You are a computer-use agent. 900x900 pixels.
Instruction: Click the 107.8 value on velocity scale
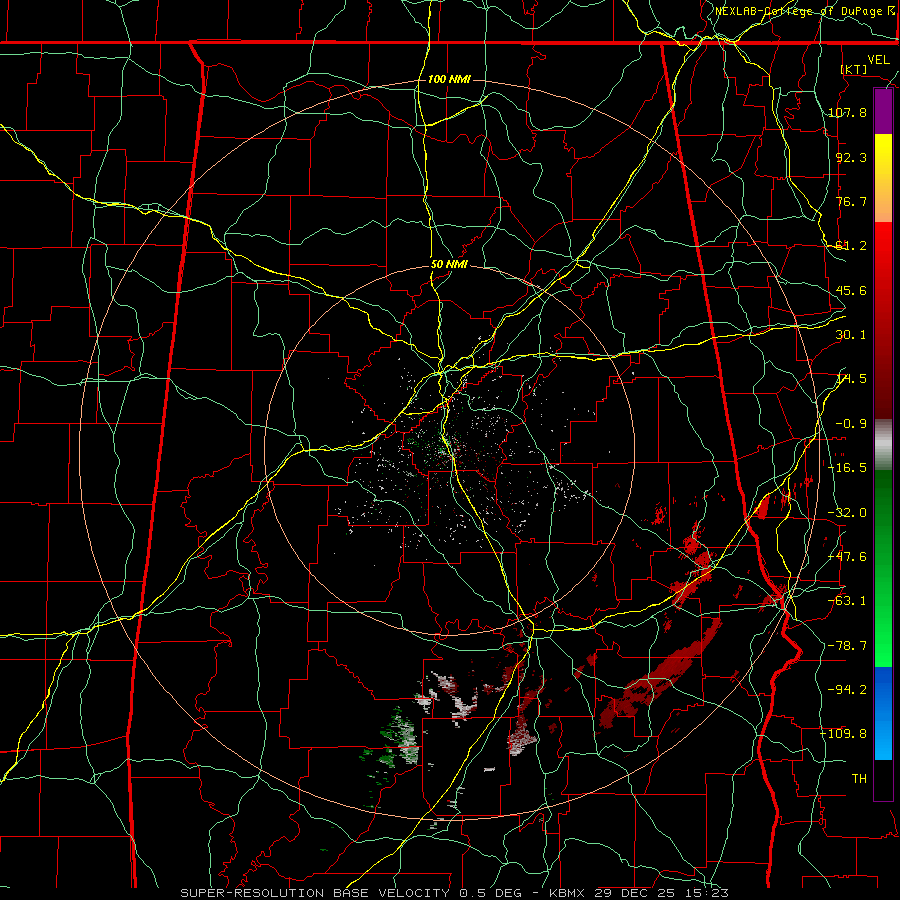coord(847,112)
